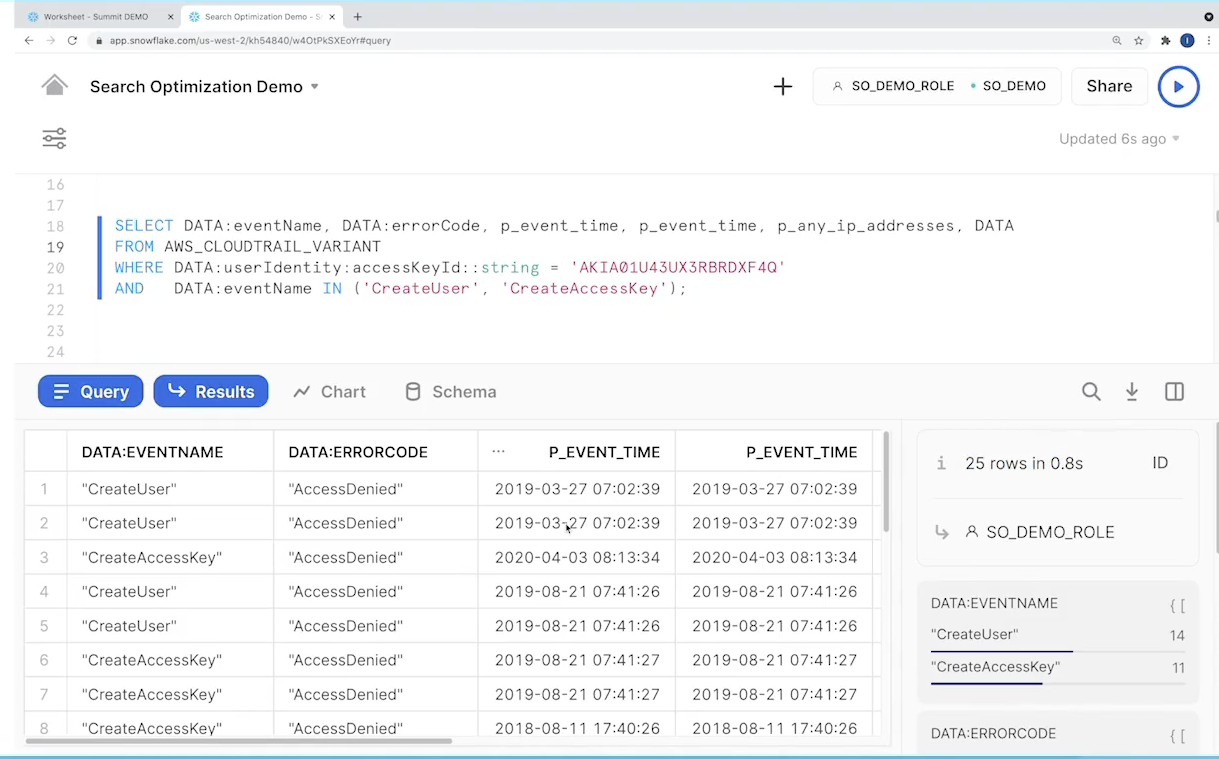Filter by "CreateAccessKey" bar in DATA:EVENTNAME card

coord(1057,673)
